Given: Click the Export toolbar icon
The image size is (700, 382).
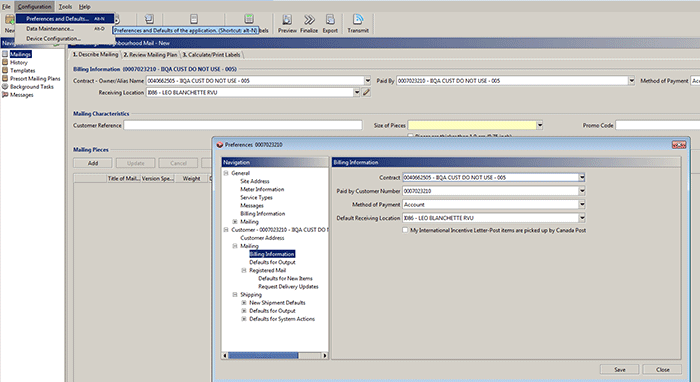Looking at the screenshot, I should [330, 20].
